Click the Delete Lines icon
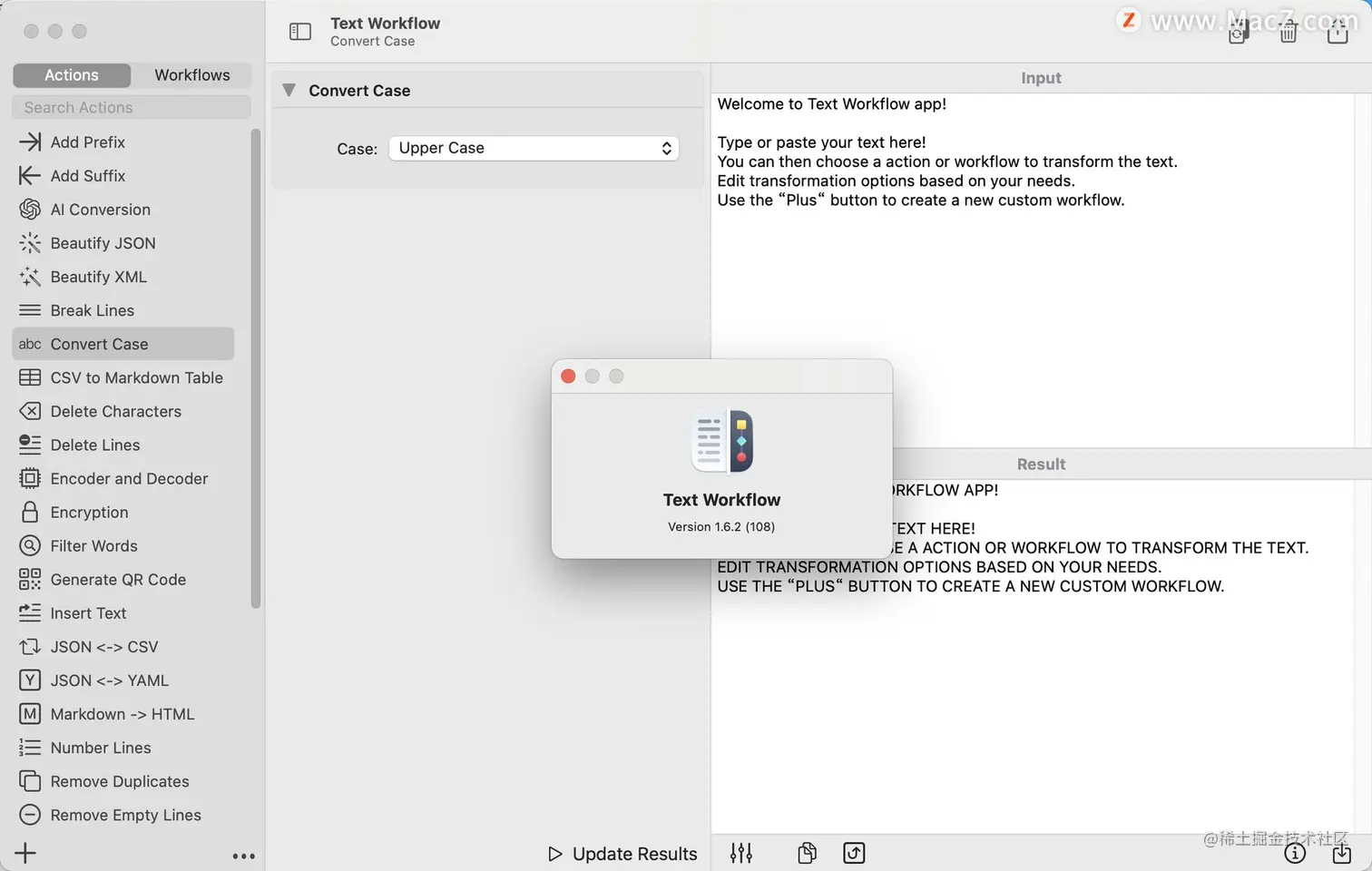 tap(30, 445)
